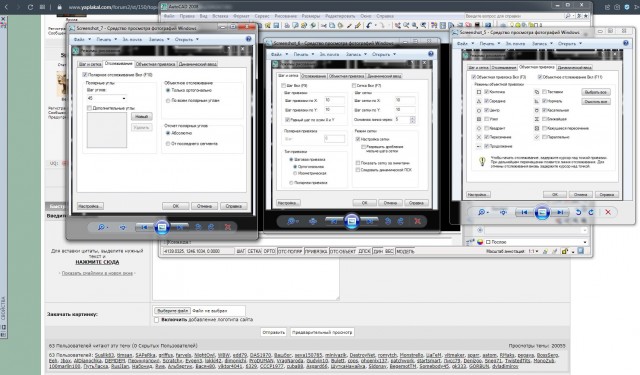This screenshot has height=375, width=640.
Task: Start slideshow in Screenshot_5 viewer
Action: click(x=542, y=212)
